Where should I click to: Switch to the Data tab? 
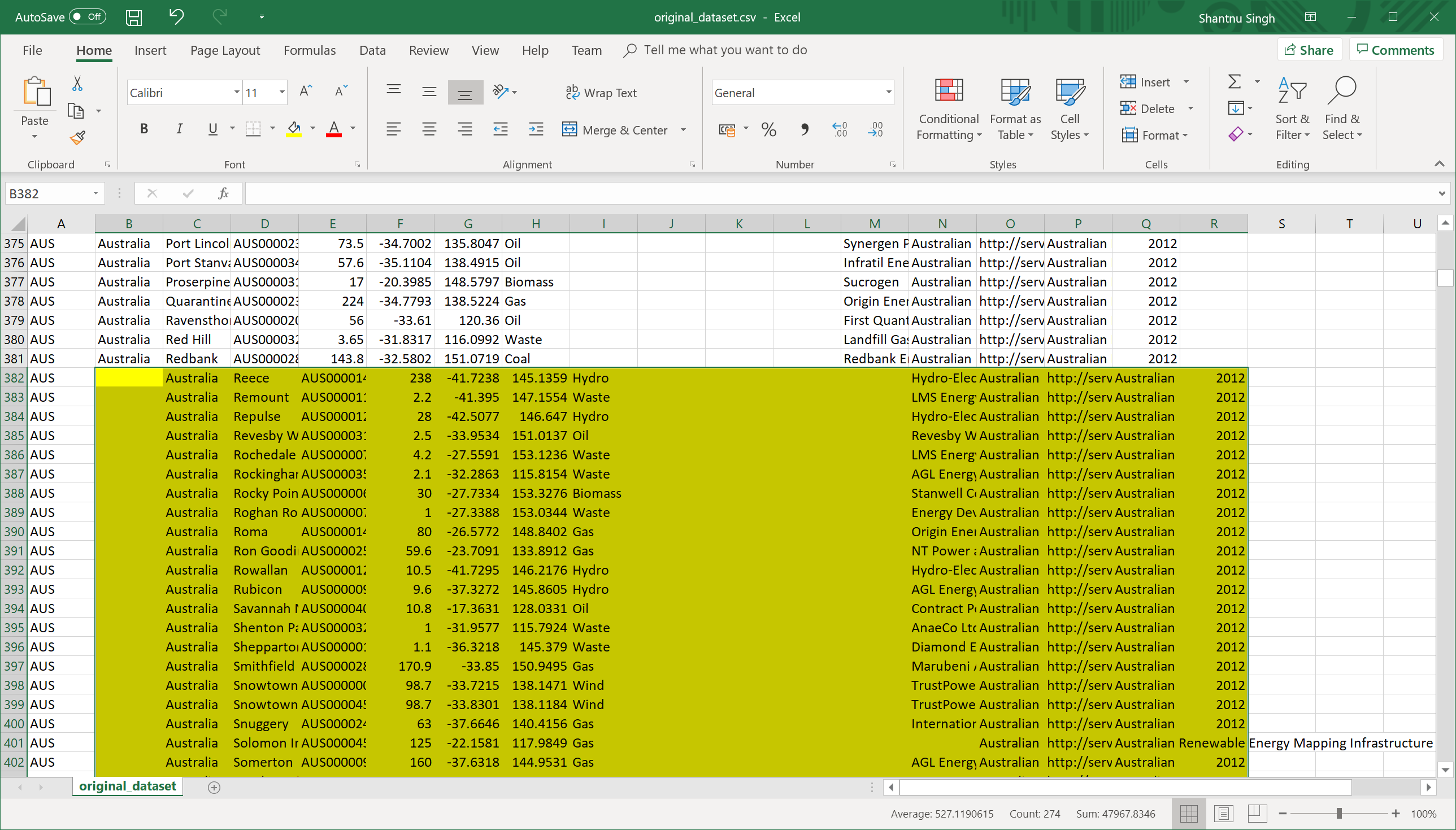[372, 50]
